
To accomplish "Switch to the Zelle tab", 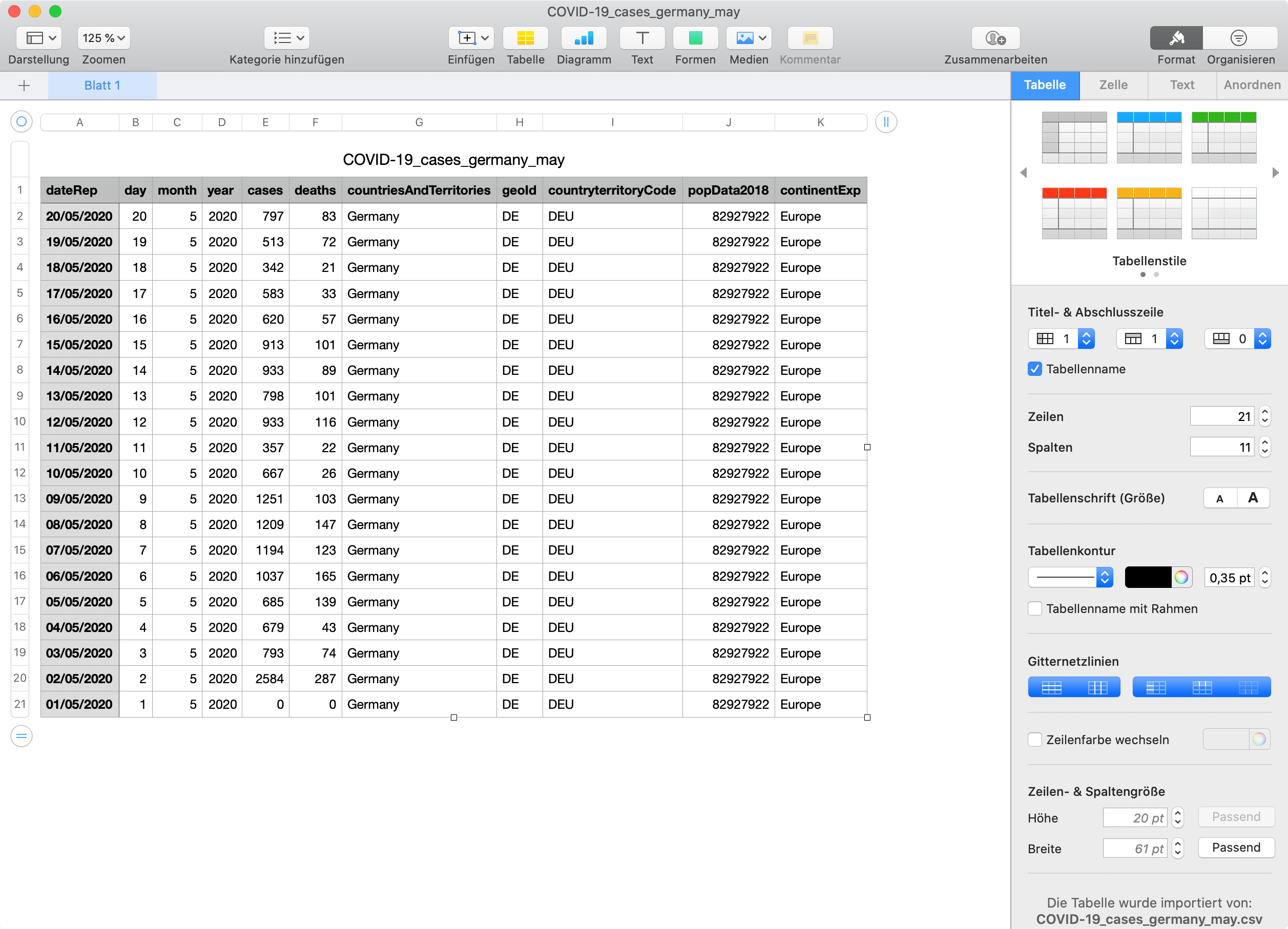I will coord(1113,85).
